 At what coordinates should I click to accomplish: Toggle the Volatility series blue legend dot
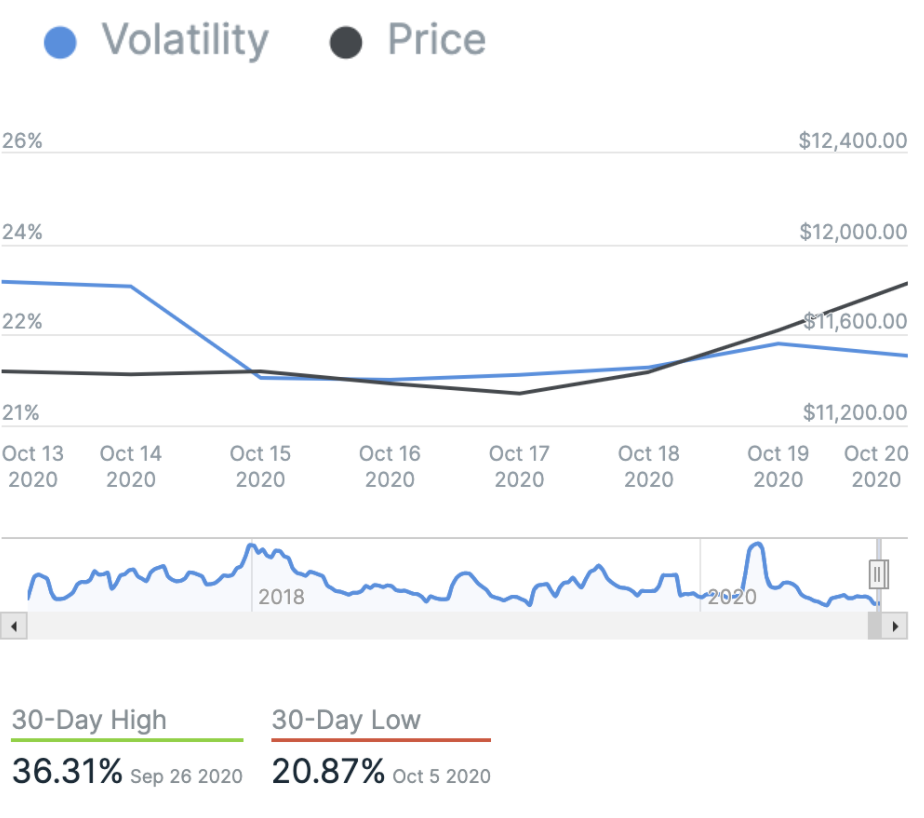[61, 43]
